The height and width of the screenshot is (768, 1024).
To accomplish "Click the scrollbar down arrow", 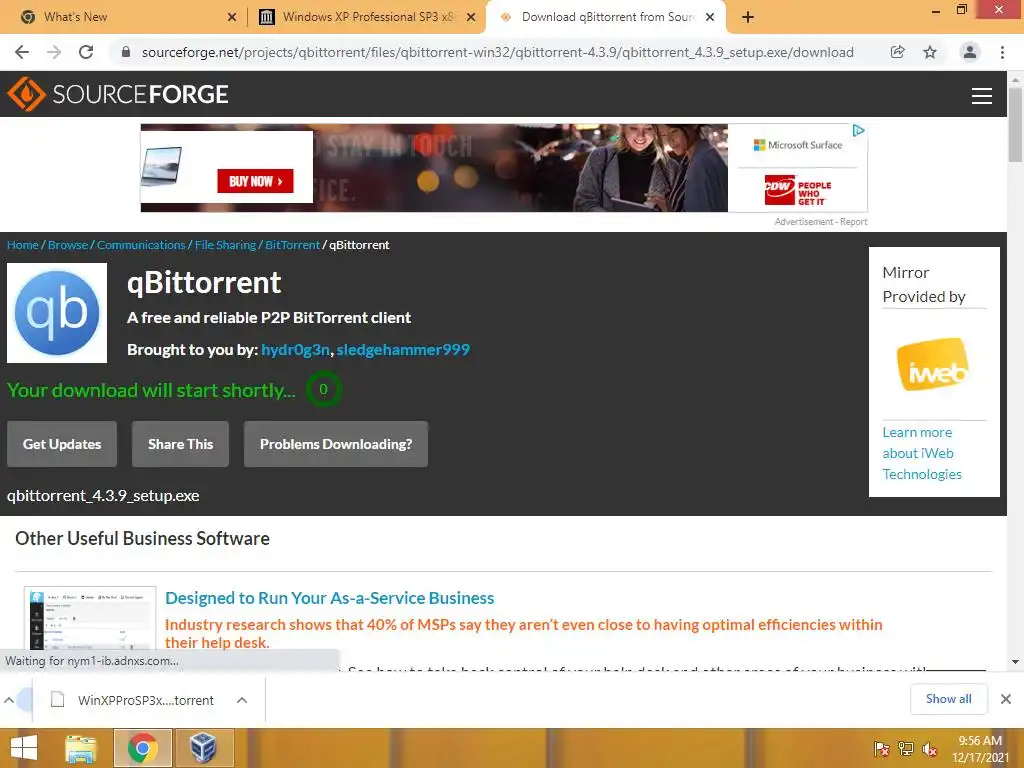I will point(1016,662).
